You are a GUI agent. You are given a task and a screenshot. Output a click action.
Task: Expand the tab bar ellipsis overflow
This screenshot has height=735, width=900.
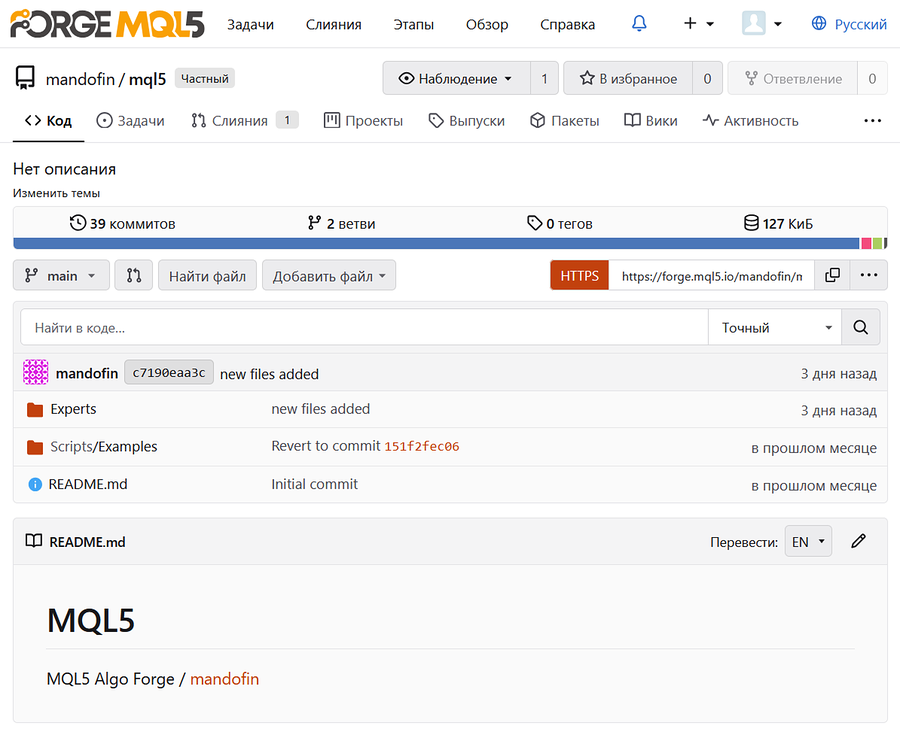tap(872, 120)
